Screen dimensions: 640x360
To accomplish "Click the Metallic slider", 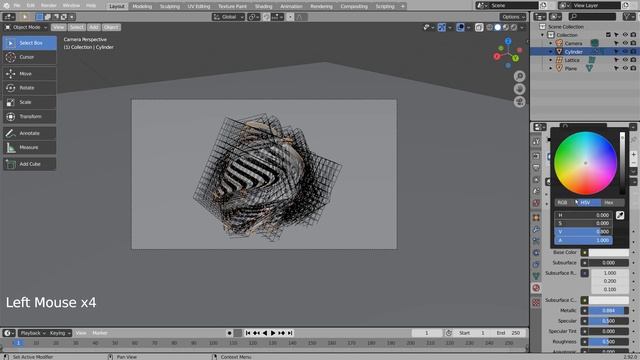I will point(608,311).
